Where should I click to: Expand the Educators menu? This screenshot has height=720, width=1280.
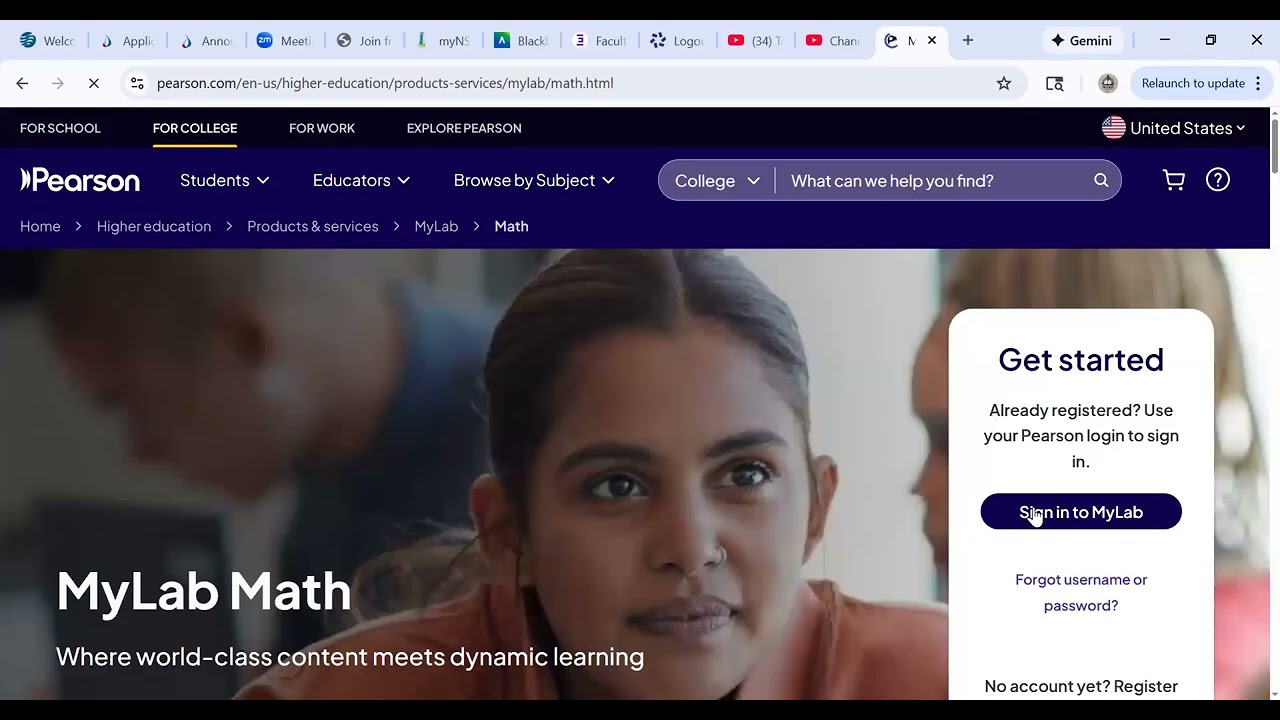click(361, 180)
